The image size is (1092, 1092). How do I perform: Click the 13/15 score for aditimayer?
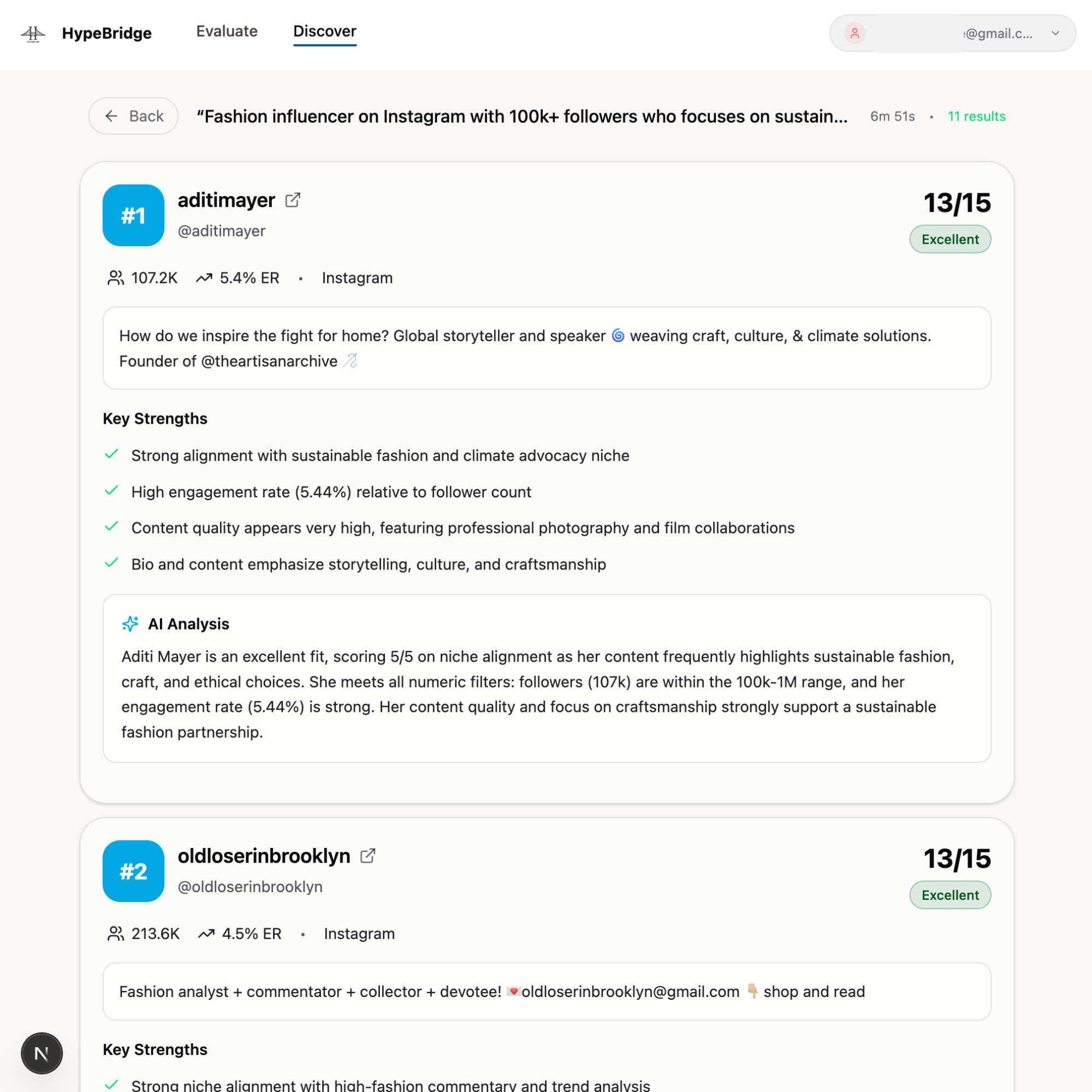(957, 203)
